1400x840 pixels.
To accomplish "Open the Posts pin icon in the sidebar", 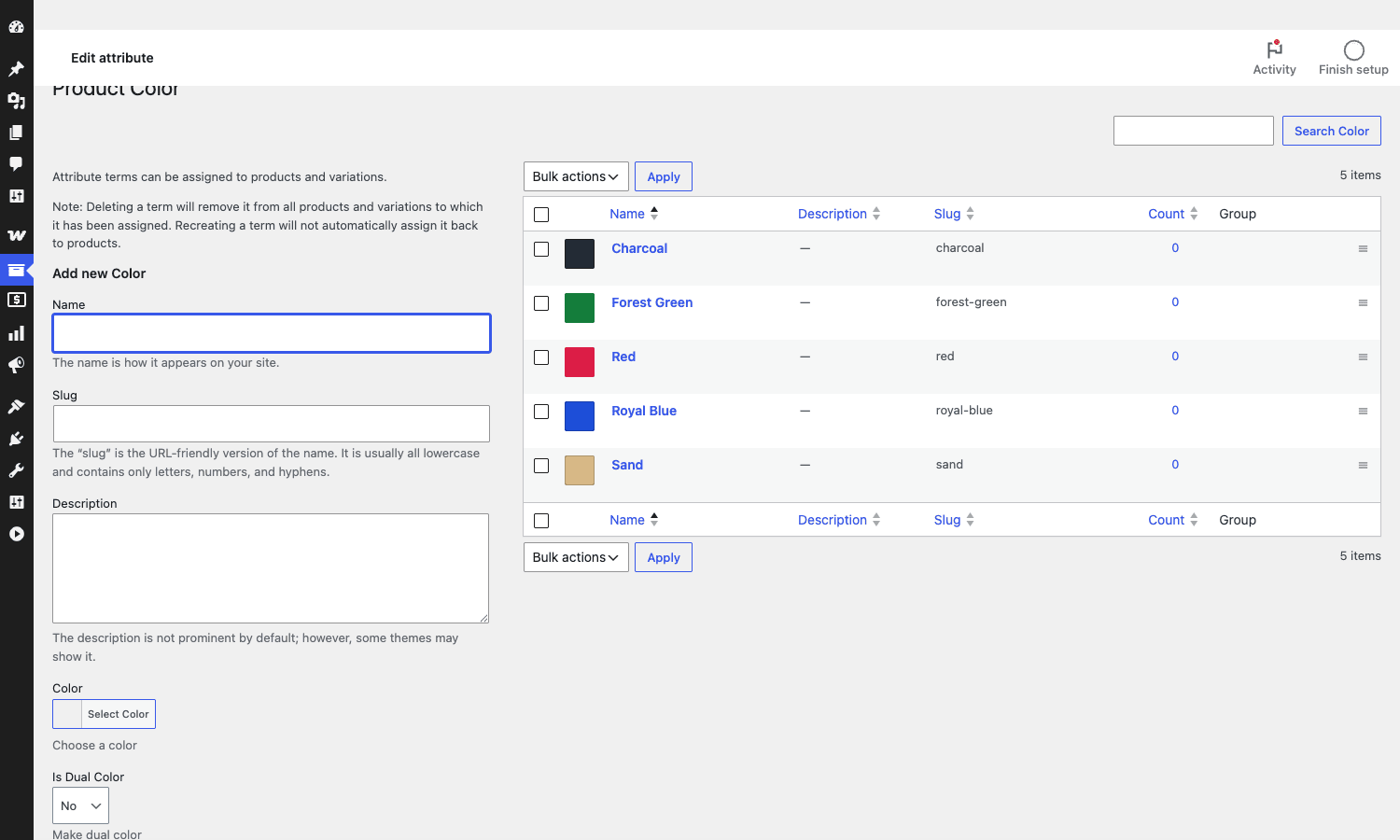I will click(16, 69).
